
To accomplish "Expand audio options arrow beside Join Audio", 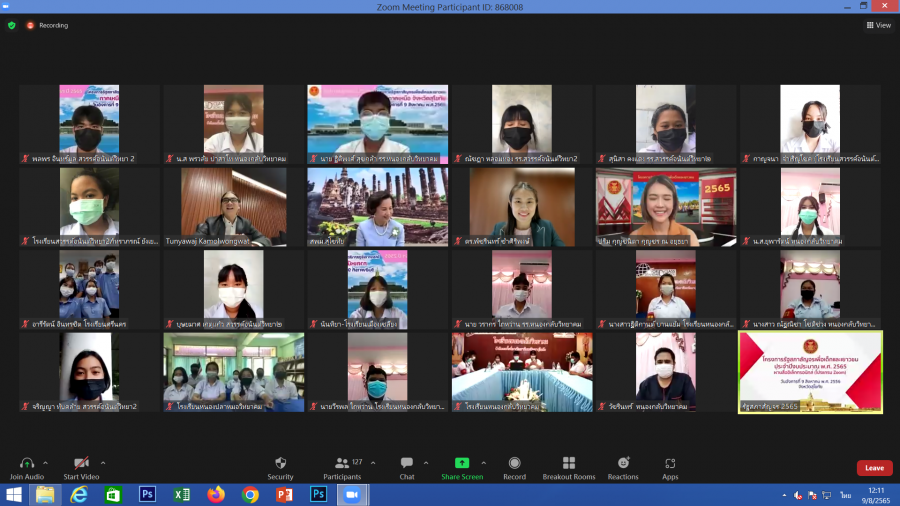I will click(x=47, y=462).
